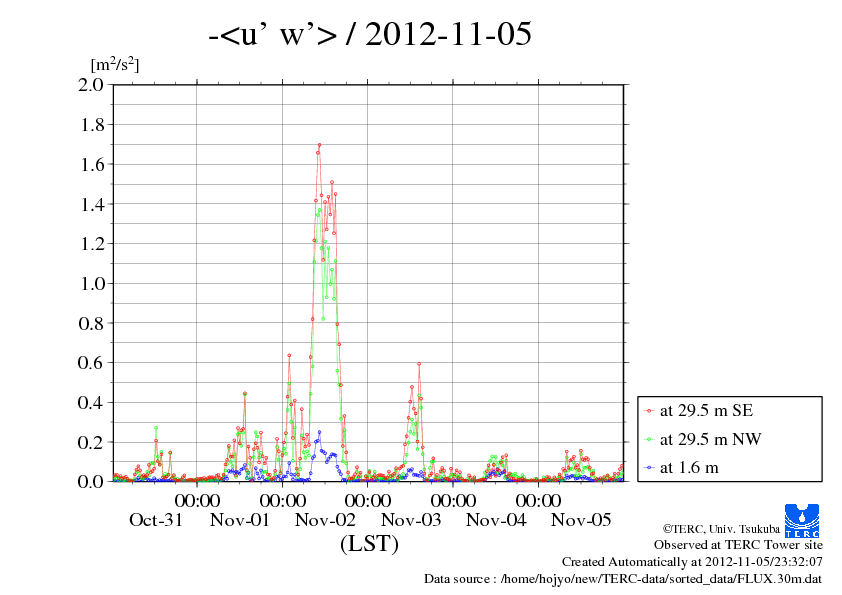Image resolution: width=842 pixels, height=595 pixels.
Task: Click legend entry 'at 29.5 m NW'
Action: pos(710,439)
